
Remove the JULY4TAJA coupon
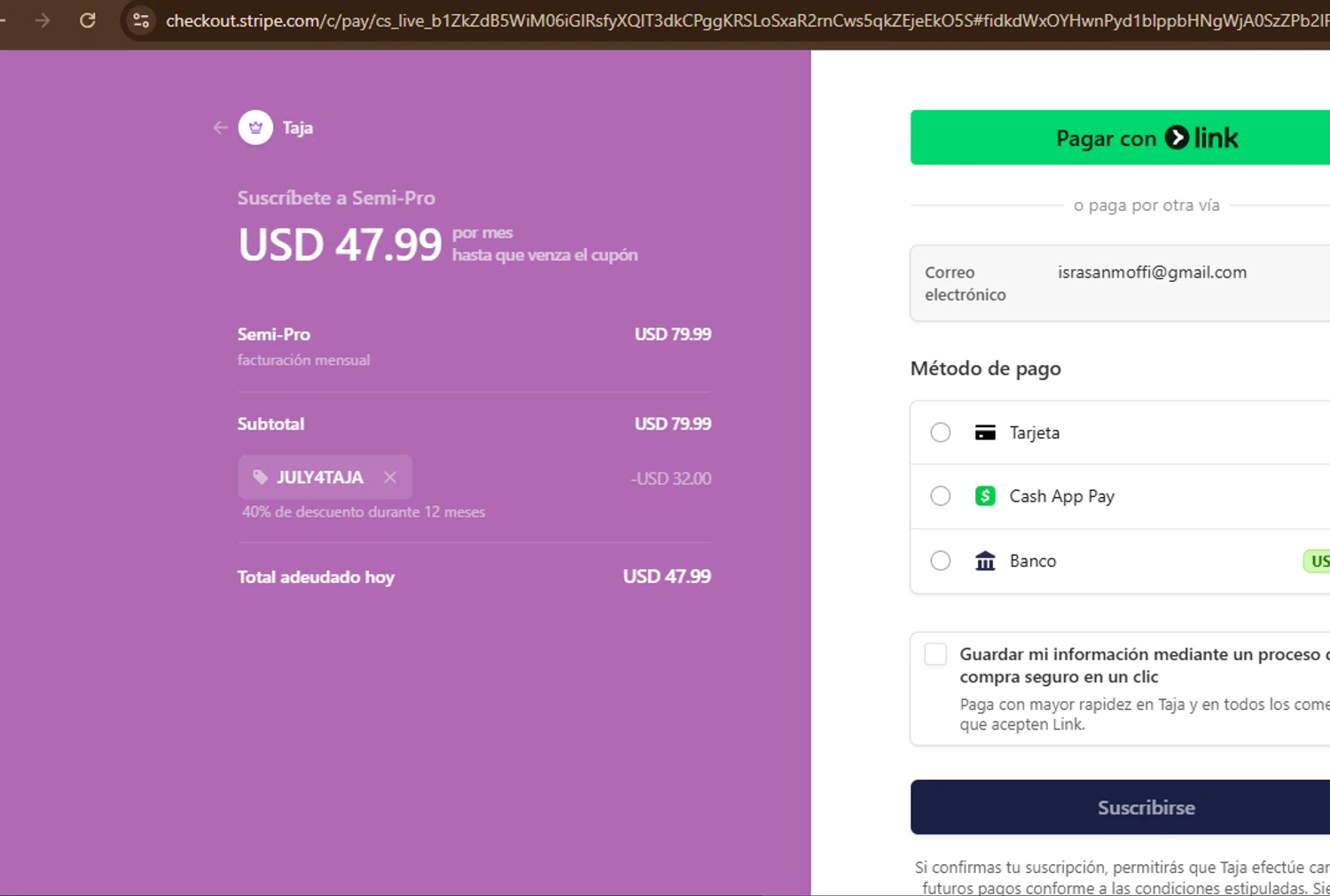(390, 478)
